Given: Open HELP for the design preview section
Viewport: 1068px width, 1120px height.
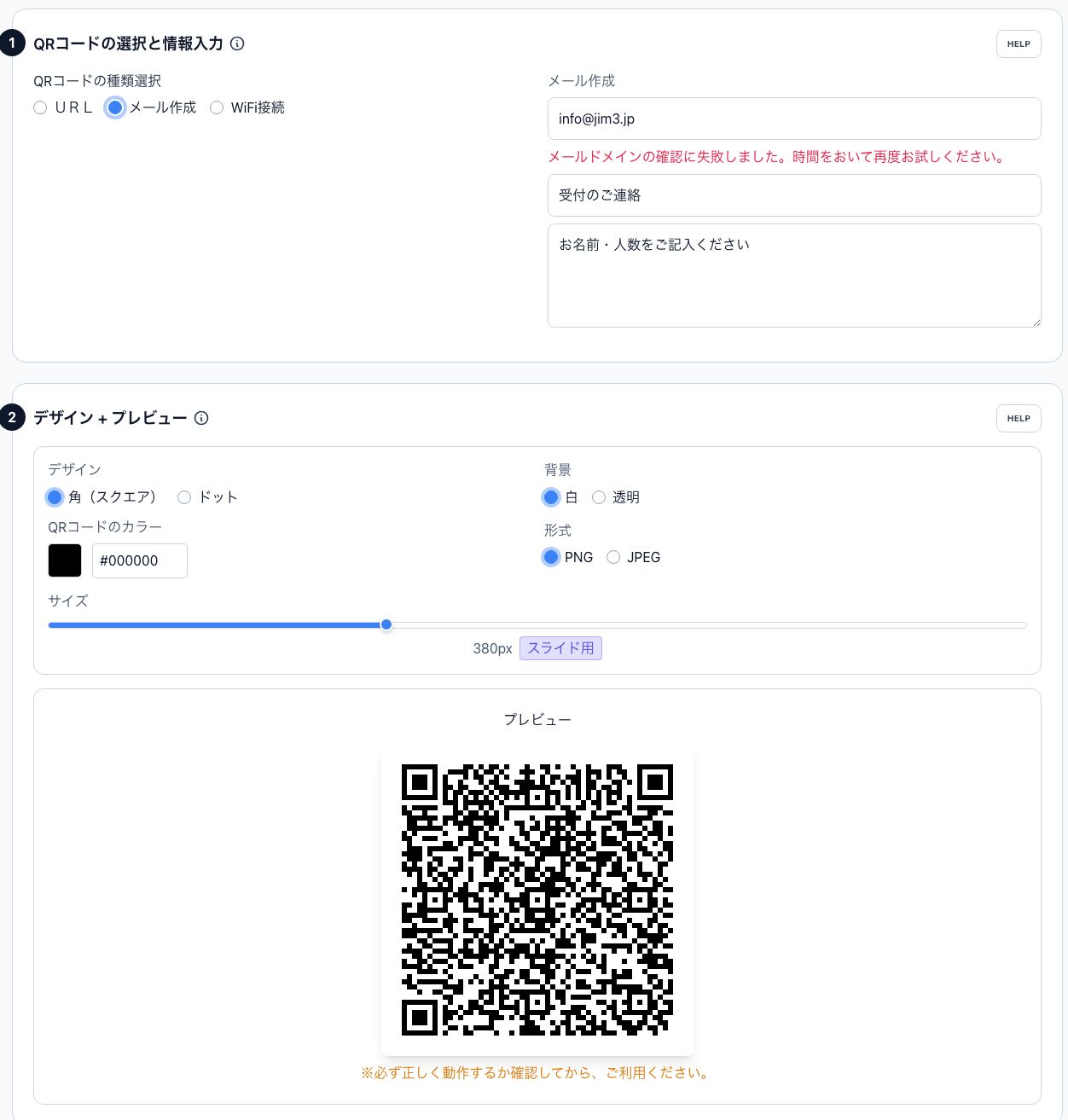Looking at the screenshot, I should pyautogui.click(x=1019, y=419).
